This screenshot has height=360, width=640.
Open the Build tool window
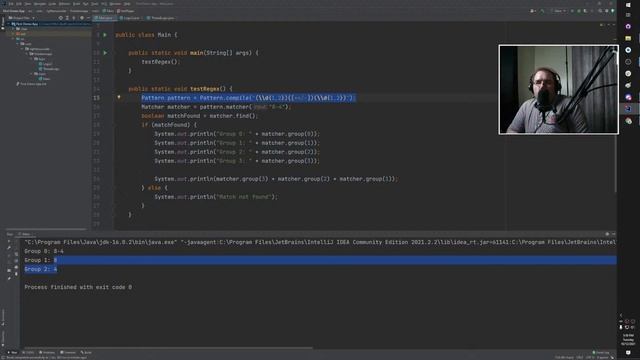(x=86, y=352)
